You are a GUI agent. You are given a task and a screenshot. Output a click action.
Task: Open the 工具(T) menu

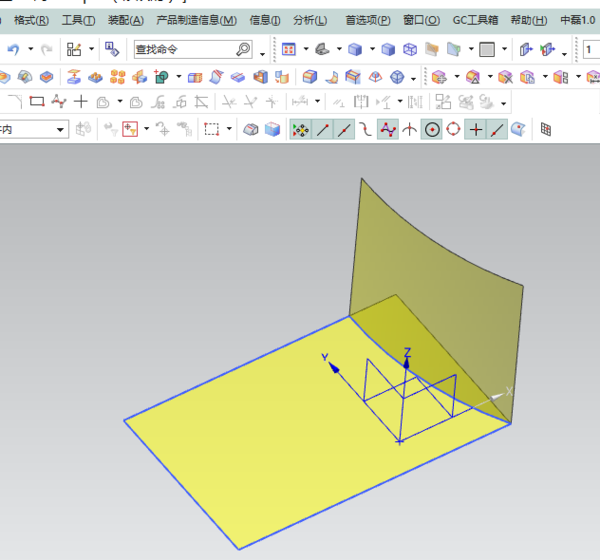(79, 20)
